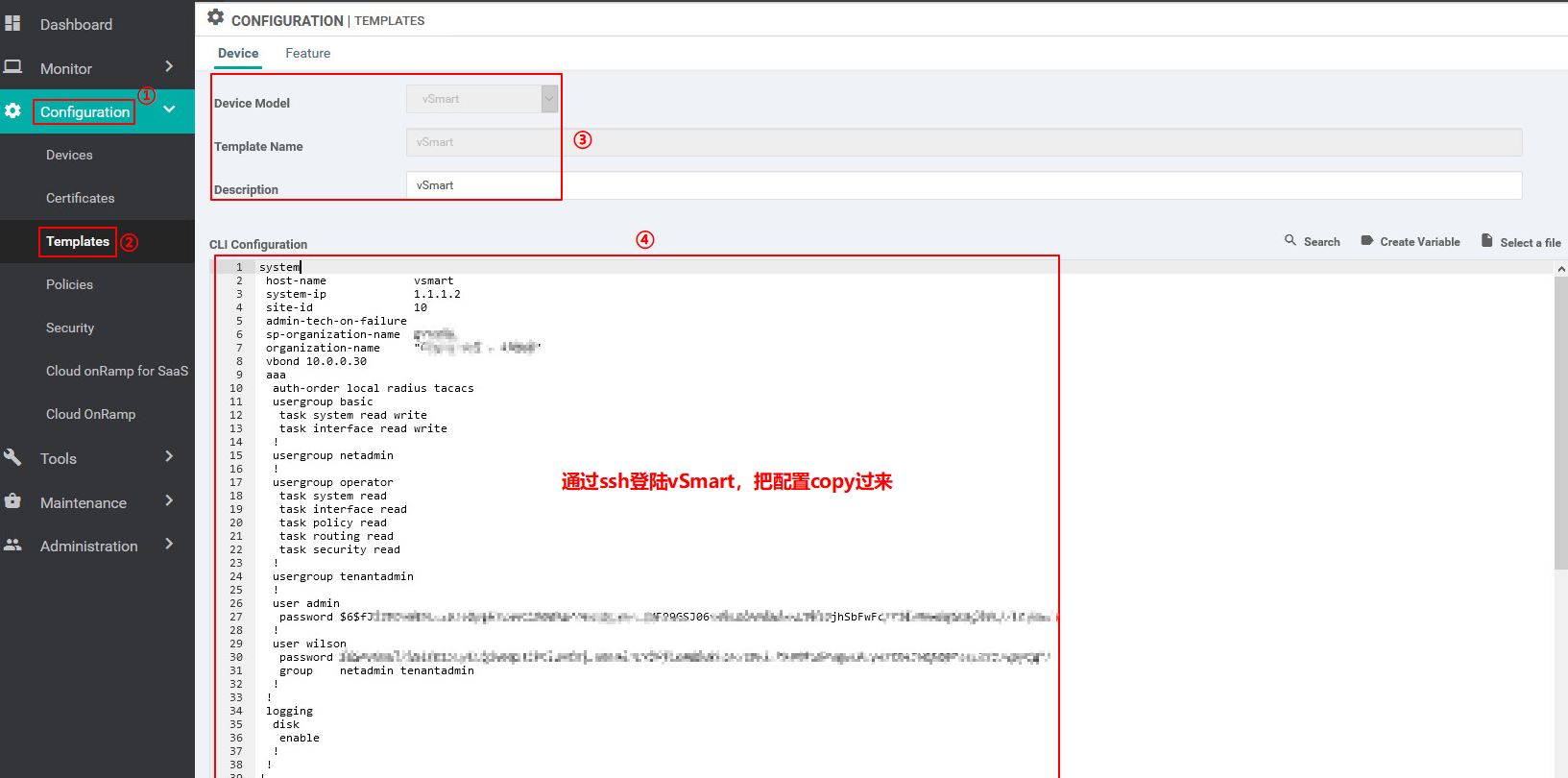Click the Template Name input field
This screenshot has width=1568, height=778.
click(x=964, y=142)
